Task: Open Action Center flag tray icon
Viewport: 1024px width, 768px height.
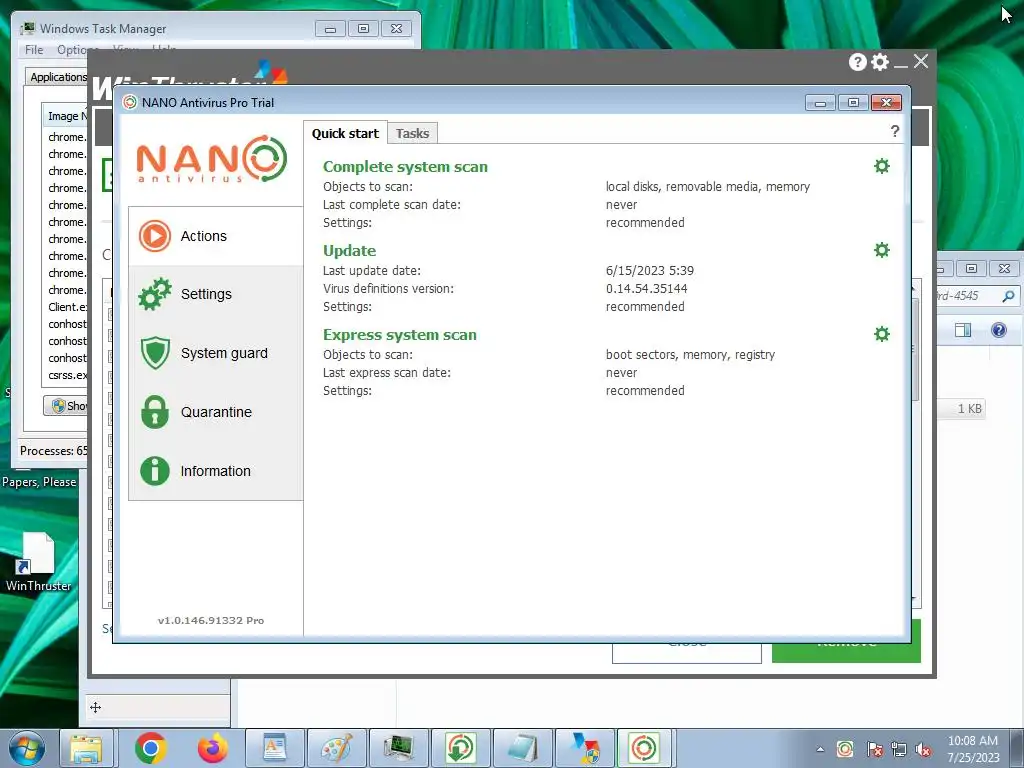Action: coord(874,749)
